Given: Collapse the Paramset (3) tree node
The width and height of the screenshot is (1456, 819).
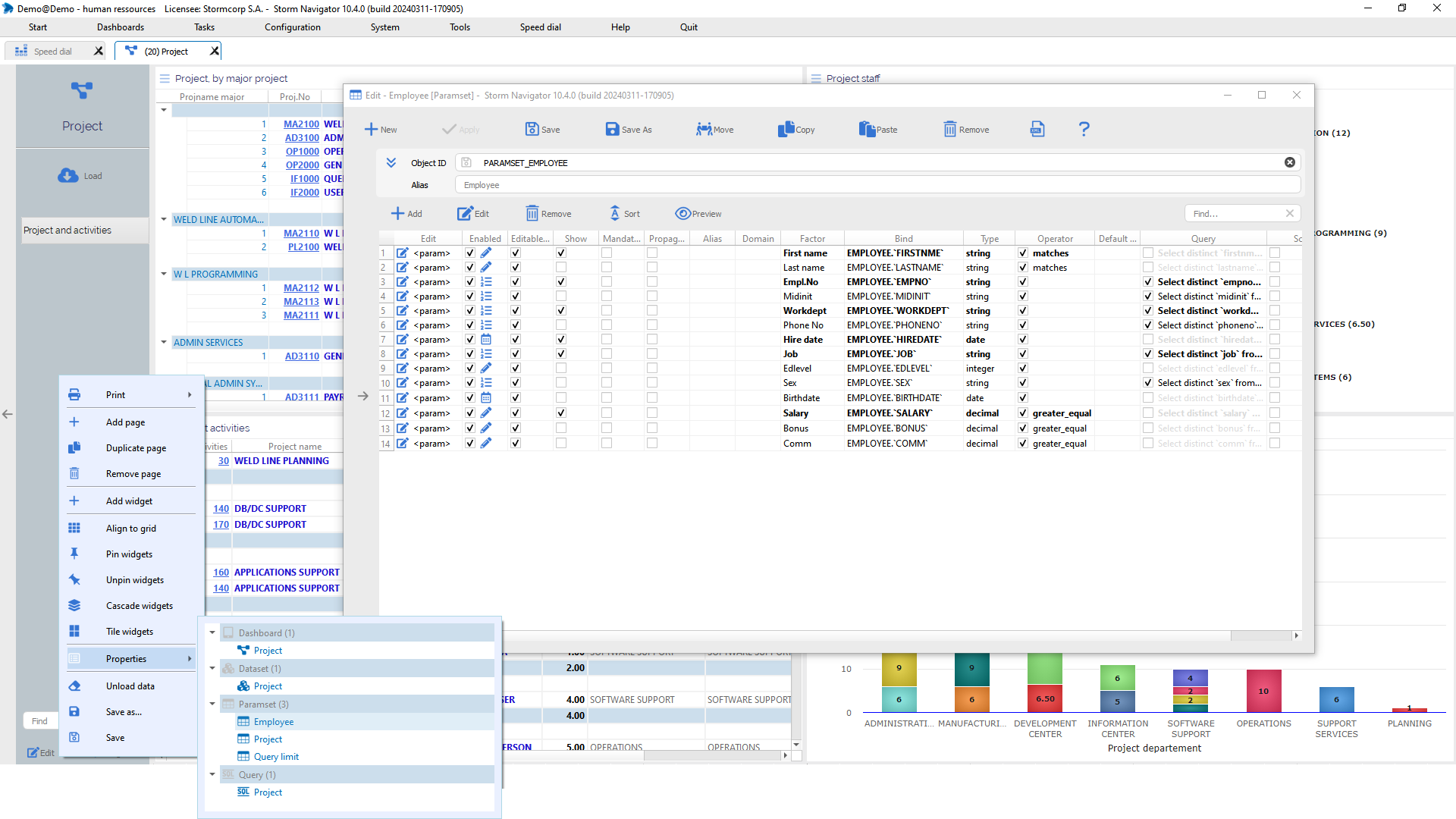Looking at the screenshot, I should click(x=212, y=704).
